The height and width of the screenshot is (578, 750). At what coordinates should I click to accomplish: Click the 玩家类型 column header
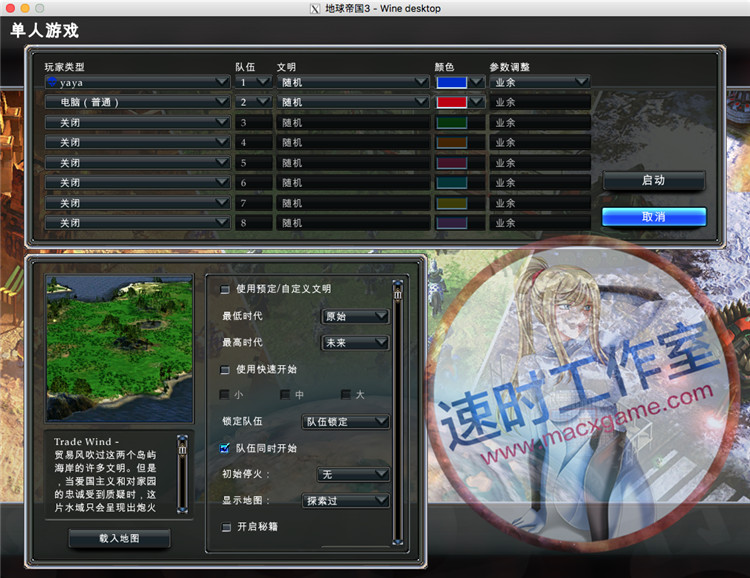[x=65, y=67]
